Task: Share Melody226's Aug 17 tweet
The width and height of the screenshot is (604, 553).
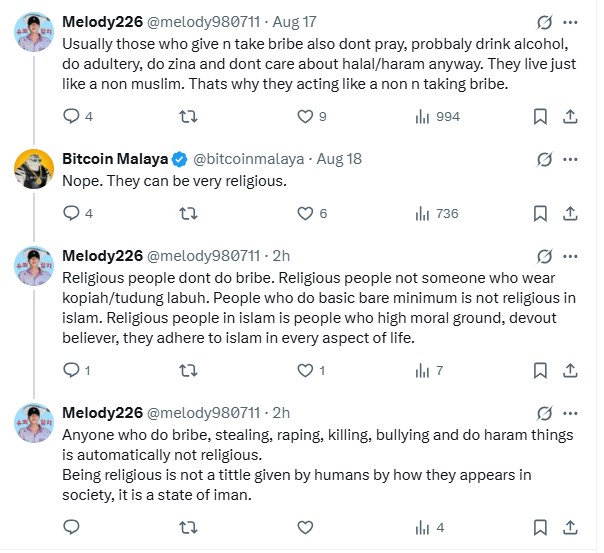Action: pyautogui.click(x=570, y=117)
